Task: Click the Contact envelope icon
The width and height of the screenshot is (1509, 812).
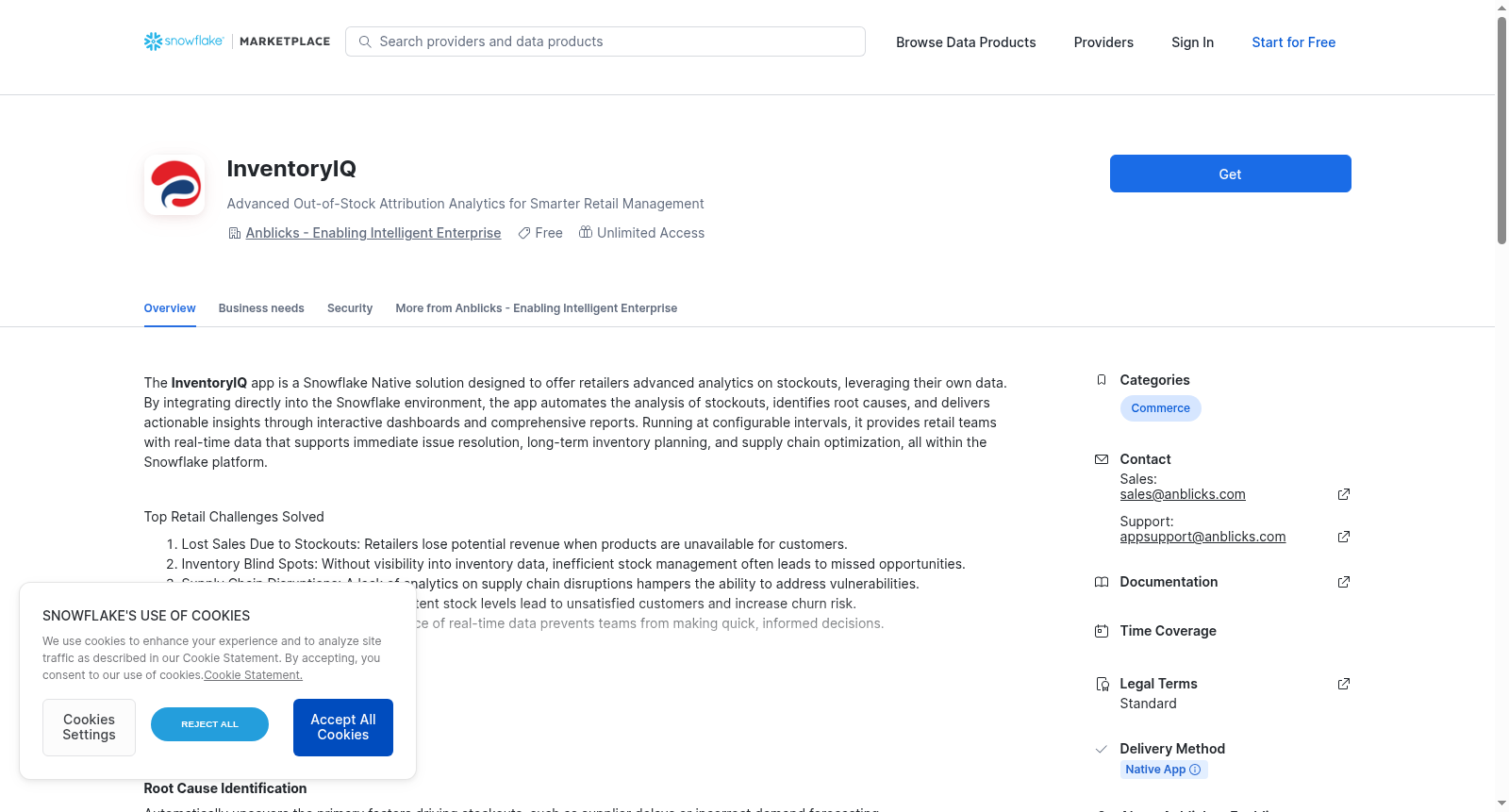Action: (1101, 459)
